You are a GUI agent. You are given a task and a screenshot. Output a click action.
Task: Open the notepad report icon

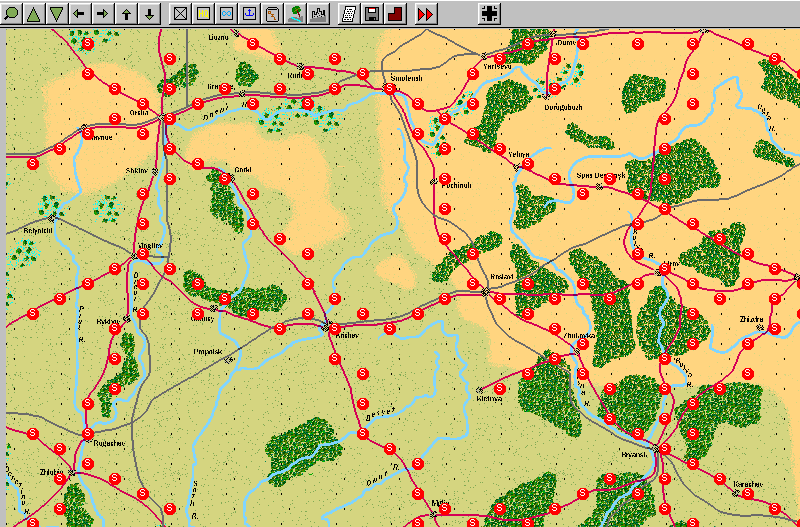pyautogui.click(x=349, y=14)
